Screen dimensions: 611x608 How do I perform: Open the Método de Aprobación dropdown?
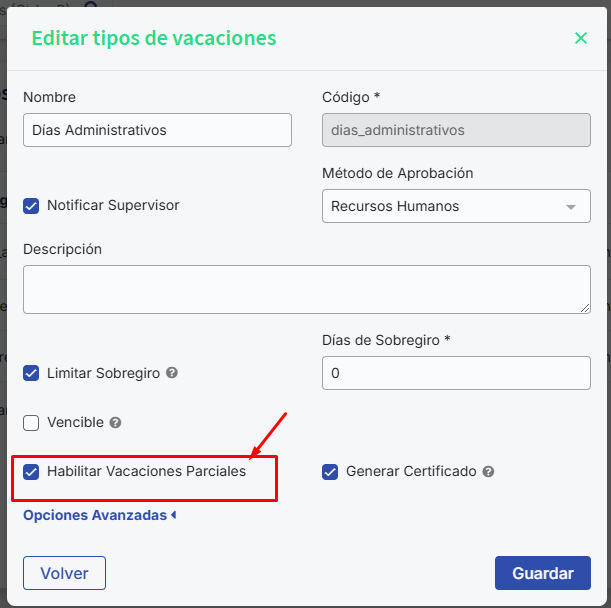tap(456, 206)
